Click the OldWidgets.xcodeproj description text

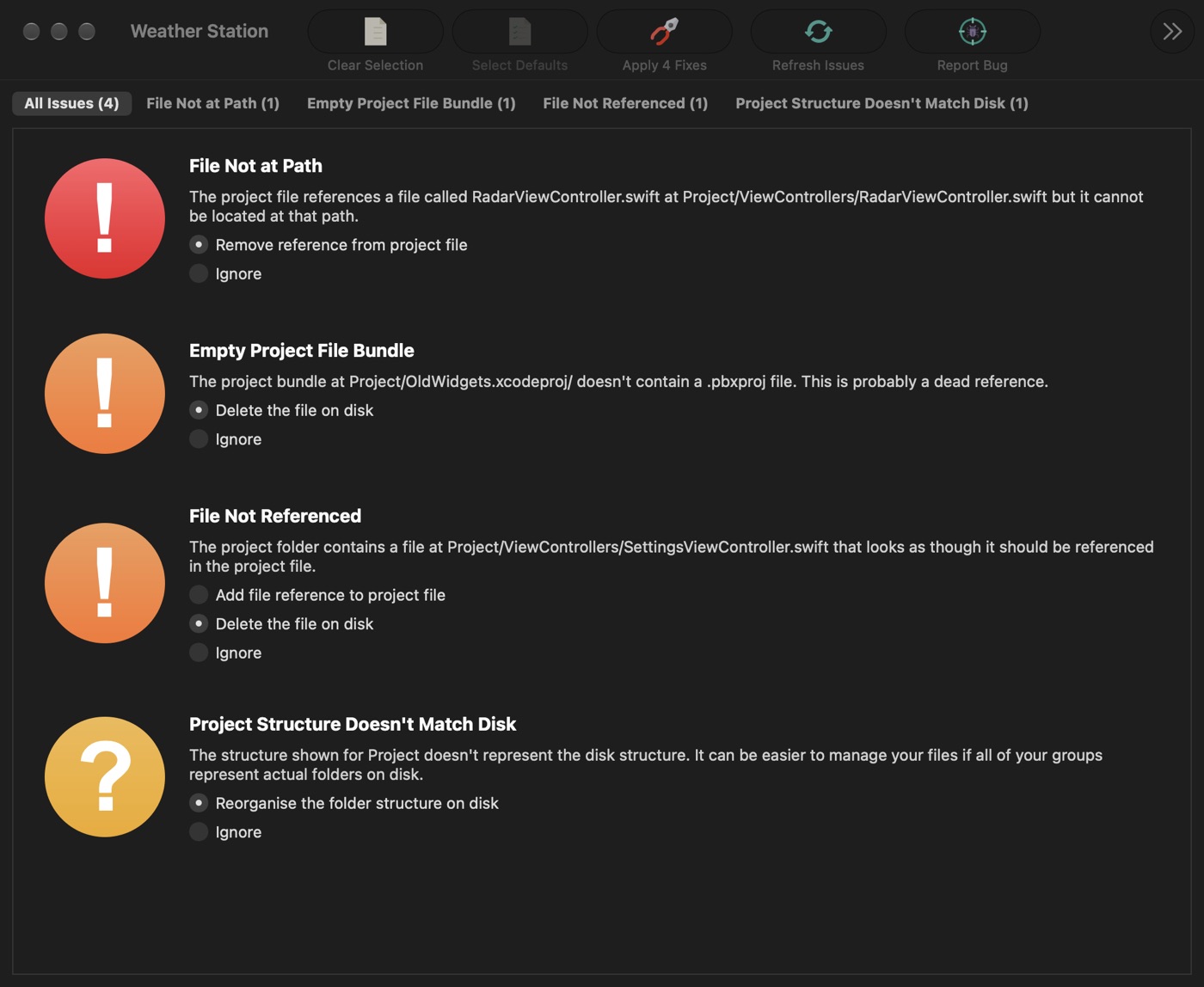(618, 382)
